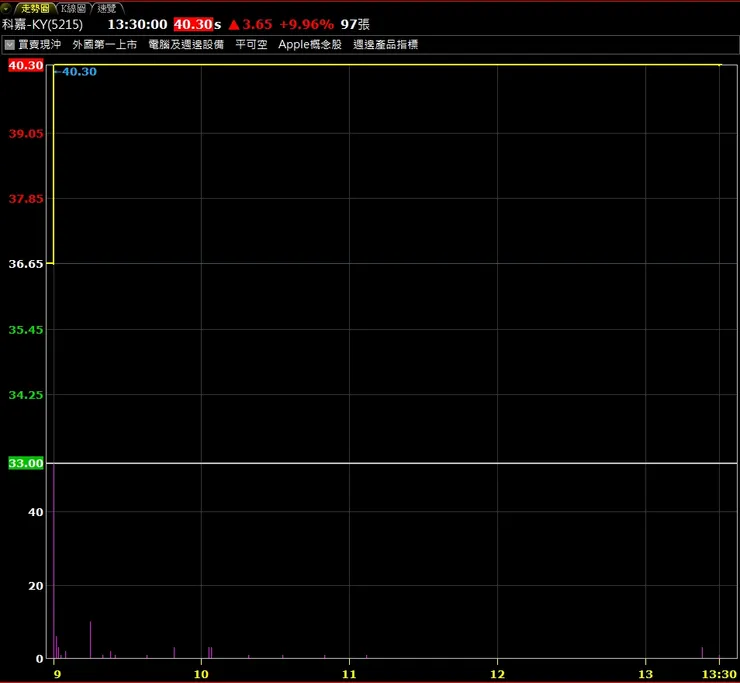Viewport: 740px width, 683px height.
Task: Click the 13:30:00 timestamp
Action: coord(137,25)
